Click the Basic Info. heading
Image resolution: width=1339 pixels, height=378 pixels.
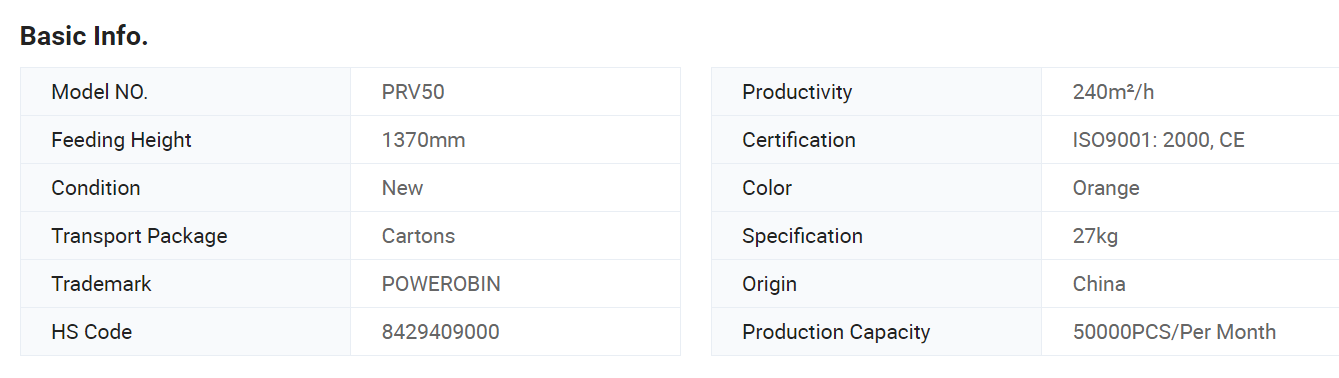(x=84, y=36)
